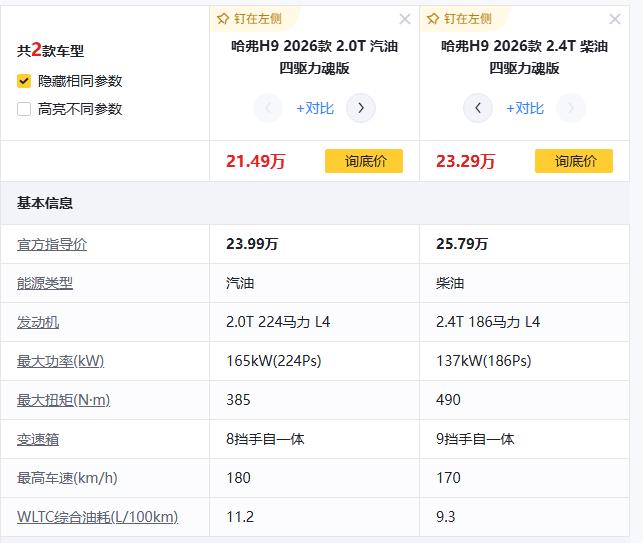Click the 9.3 fuel consumption value
This screenshot has width=643, height=543.
tap(446, 517)
